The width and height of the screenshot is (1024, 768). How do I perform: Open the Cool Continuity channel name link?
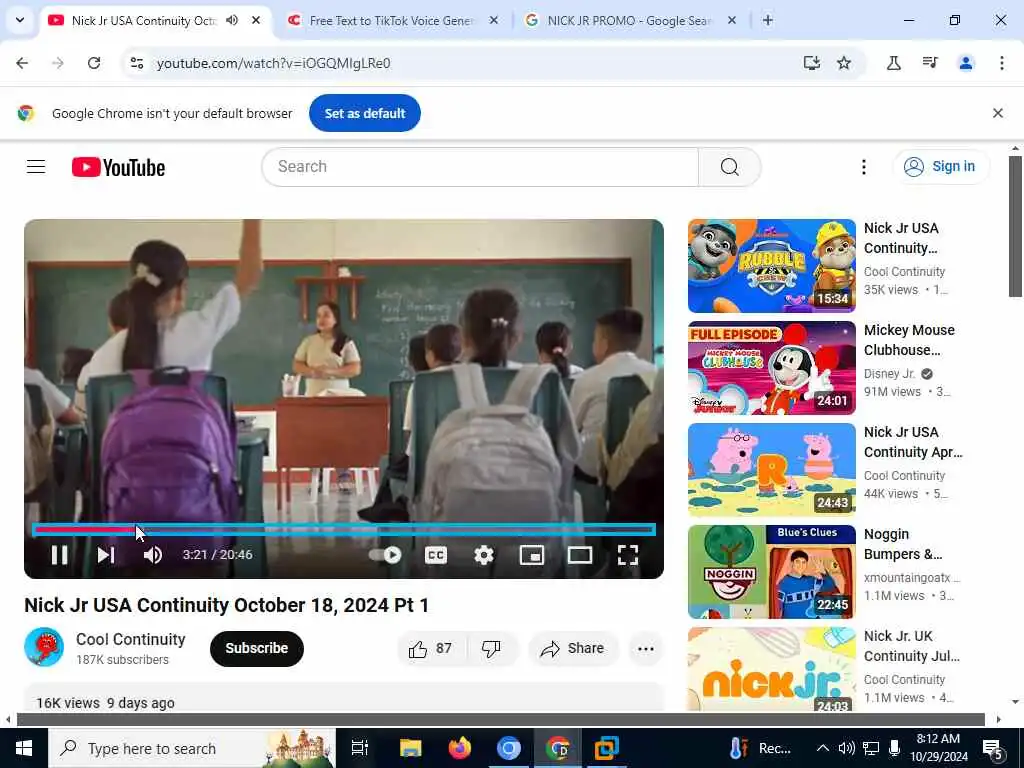tap(131, 639)
